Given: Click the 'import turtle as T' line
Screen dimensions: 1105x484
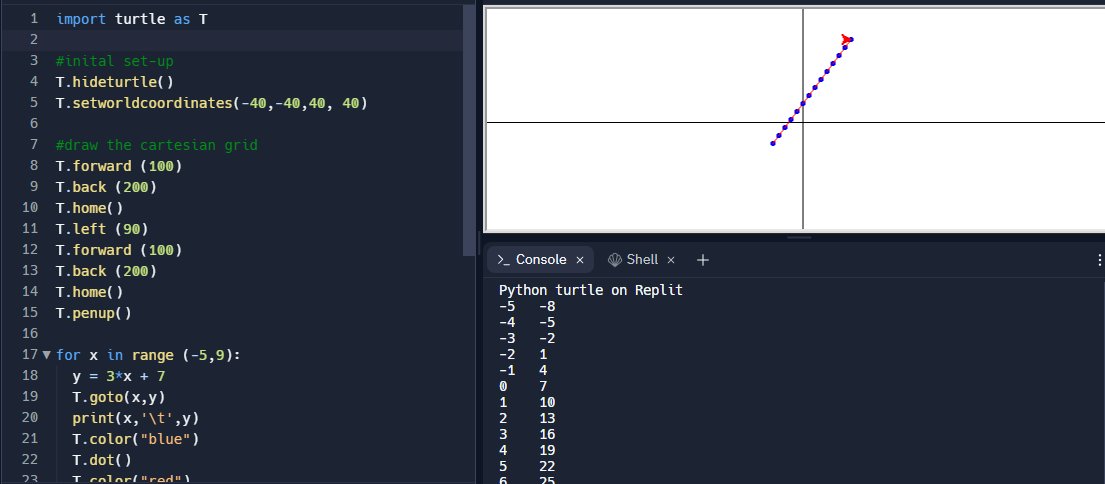Looking at the screenshot, I should (132, 20).
